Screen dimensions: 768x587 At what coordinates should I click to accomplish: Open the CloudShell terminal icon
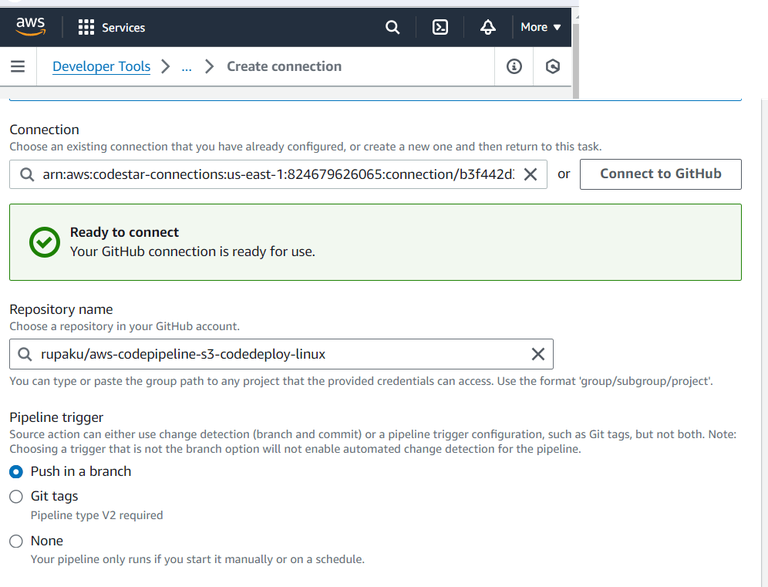pyautogui.click(x=440, y=27)
